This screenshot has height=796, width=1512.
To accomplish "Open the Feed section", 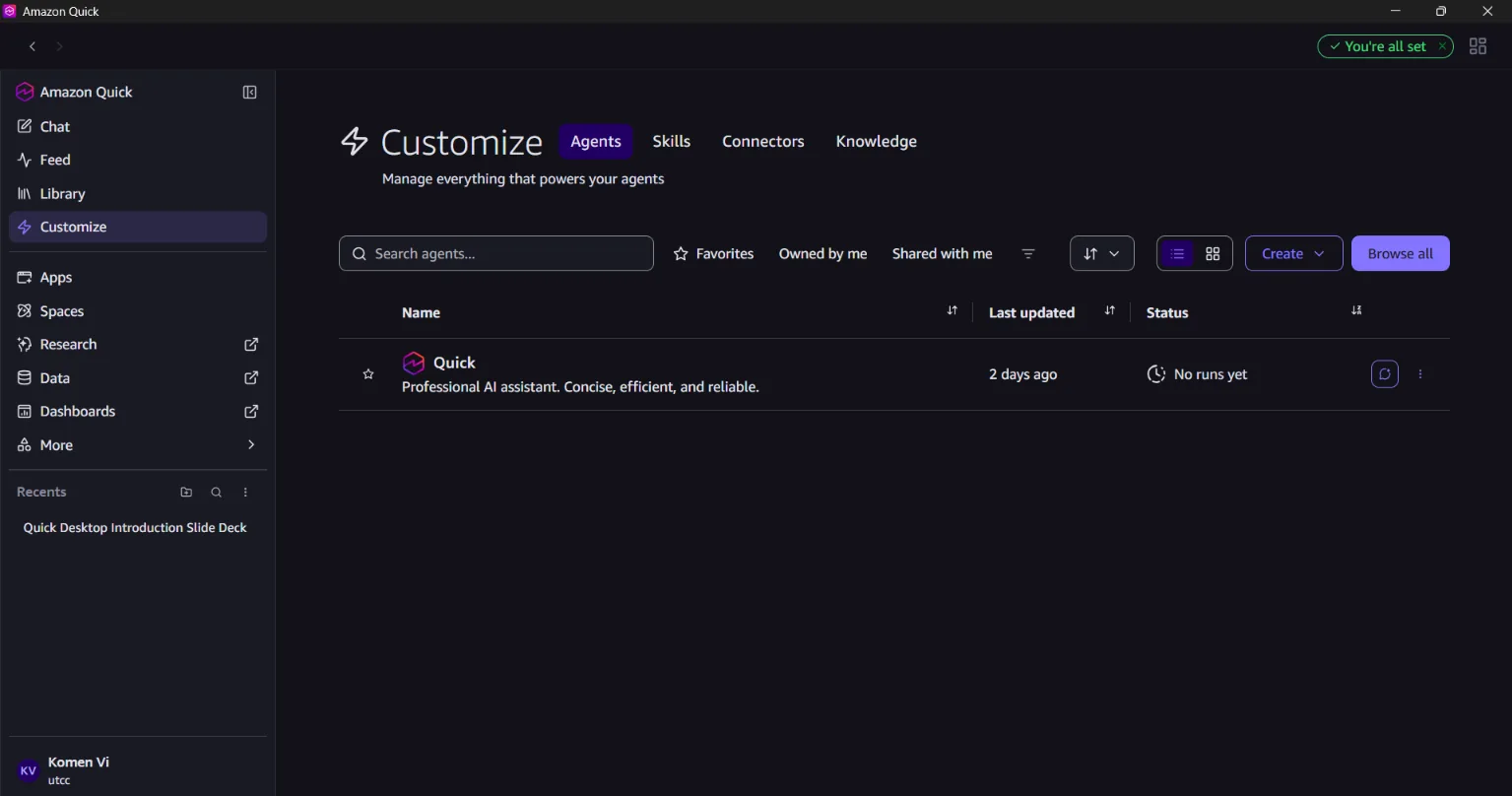I will coord(138,160).
